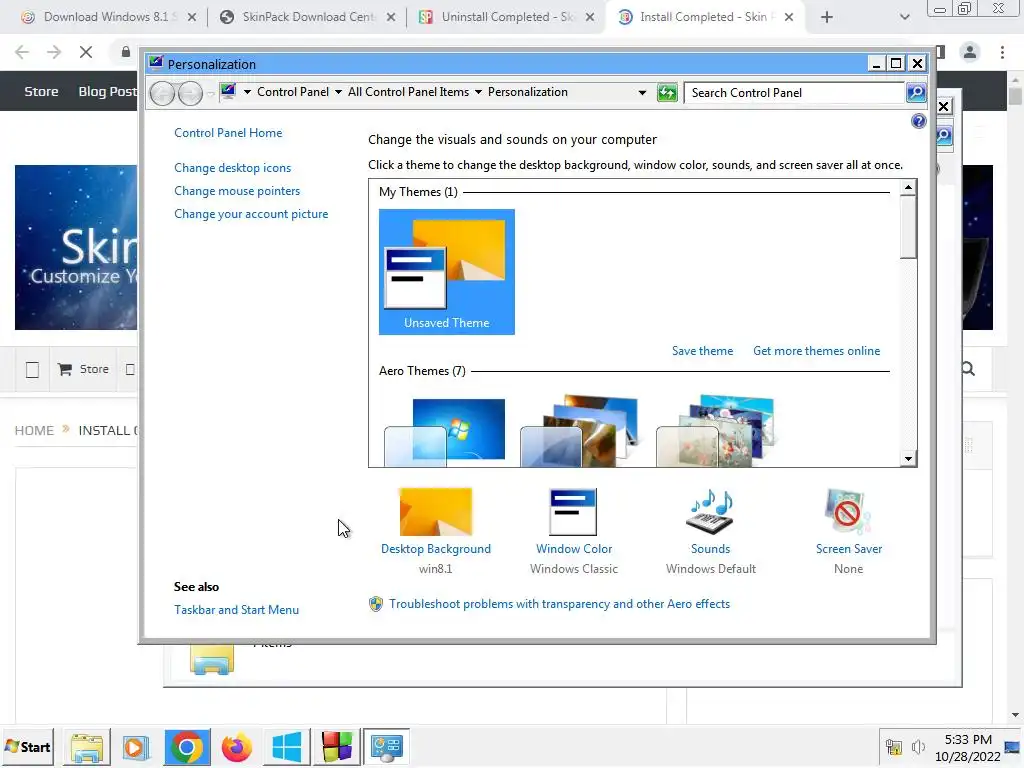Click the Control Panel taskbar icon

coord(386,747)
